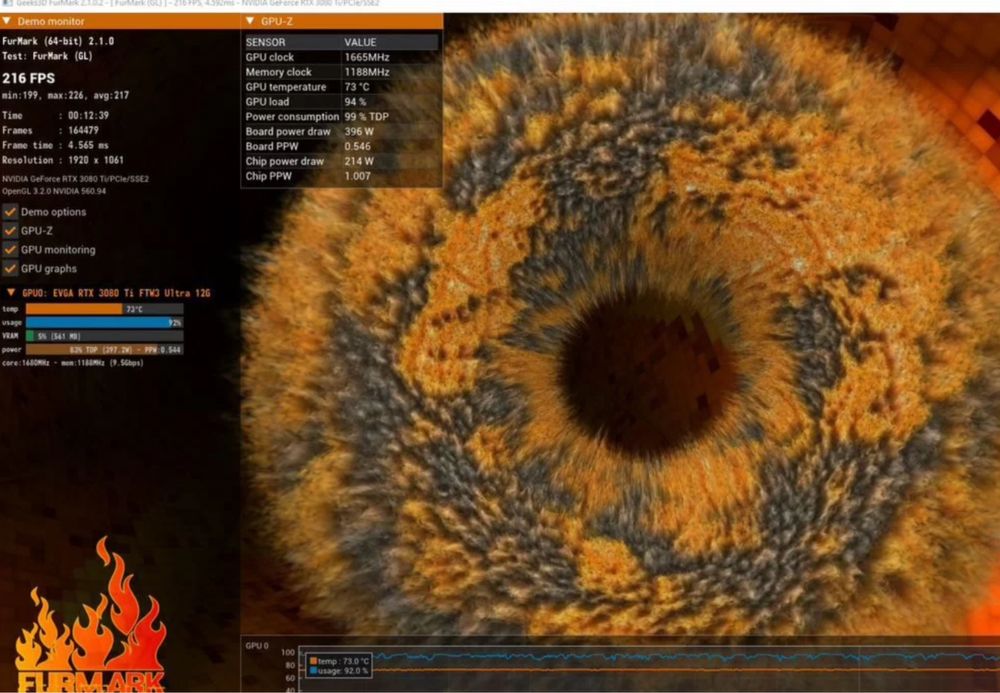Click the FurMark flame logo

[89, 616]
